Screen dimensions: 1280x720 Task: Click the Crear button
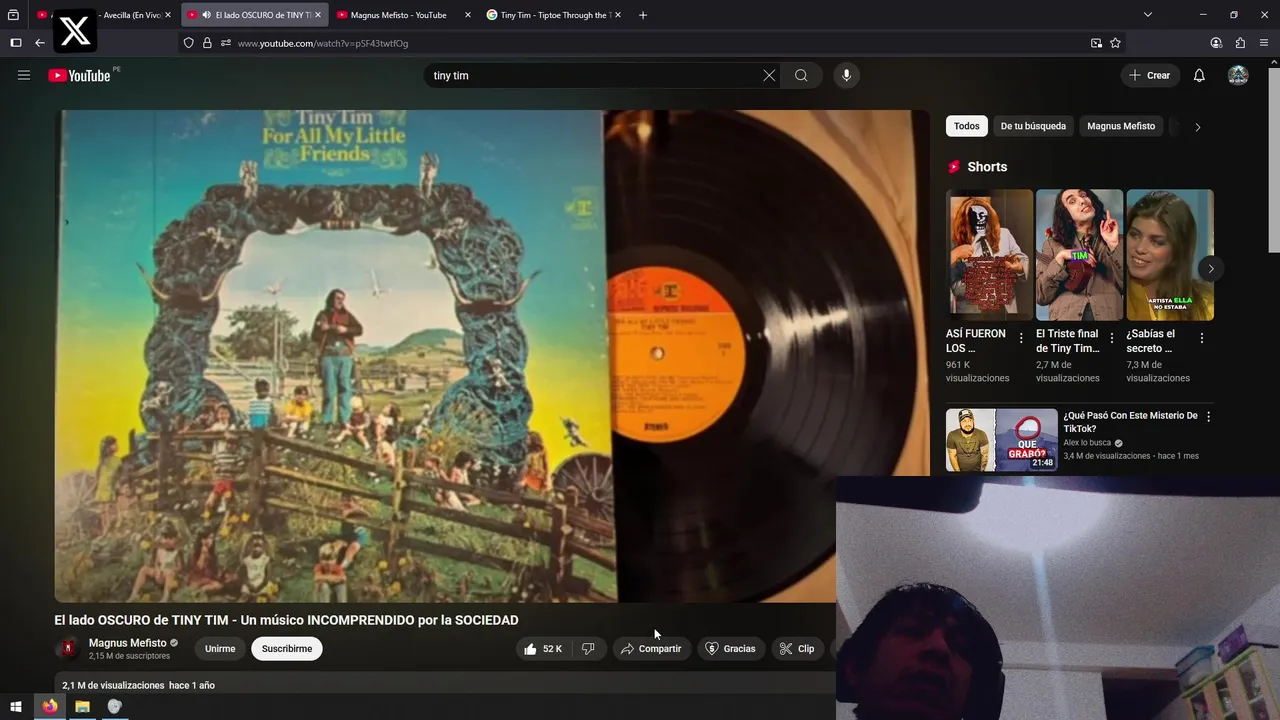pyautogui.click(x=1149, y=75)
